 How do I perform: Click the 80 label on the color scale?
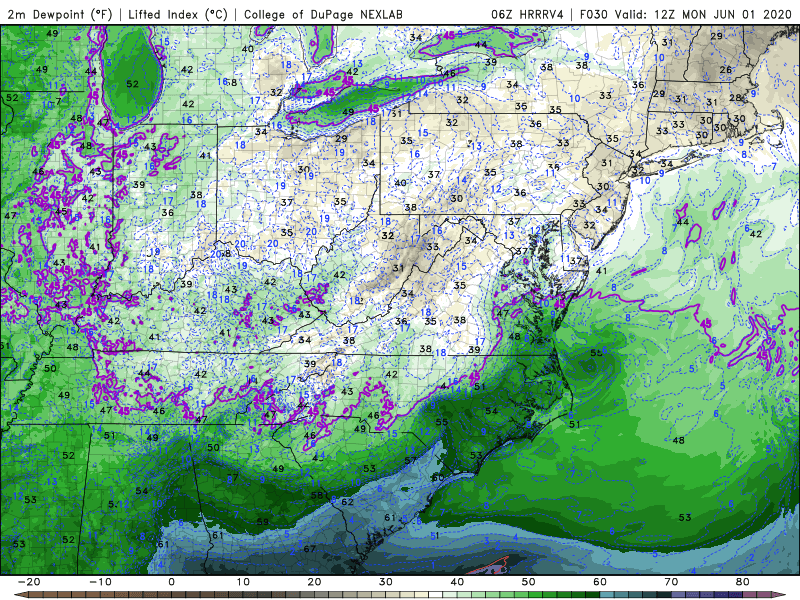743,582
